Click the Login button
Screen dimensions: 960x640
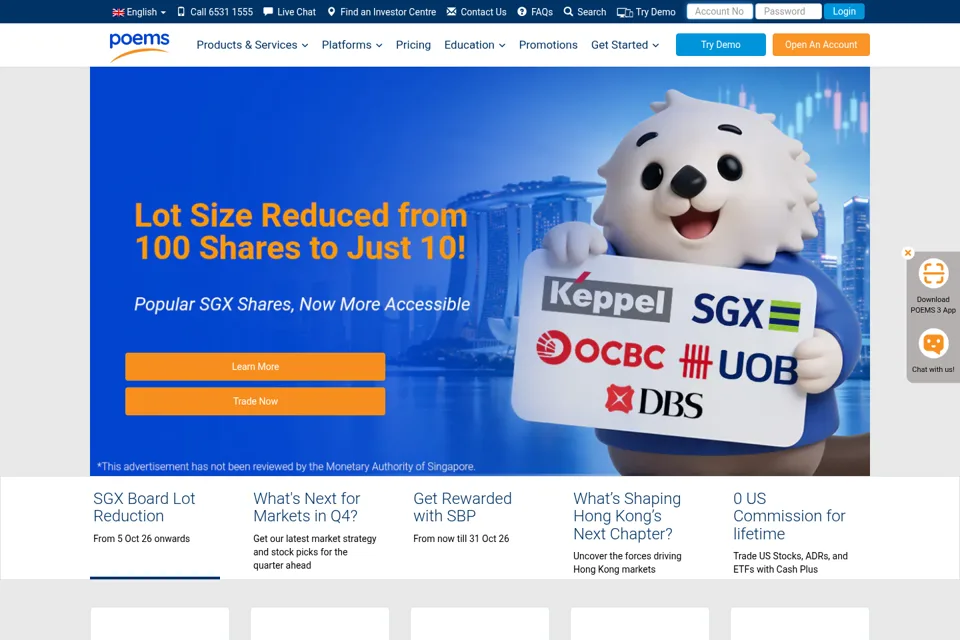(x=844, y=12)
